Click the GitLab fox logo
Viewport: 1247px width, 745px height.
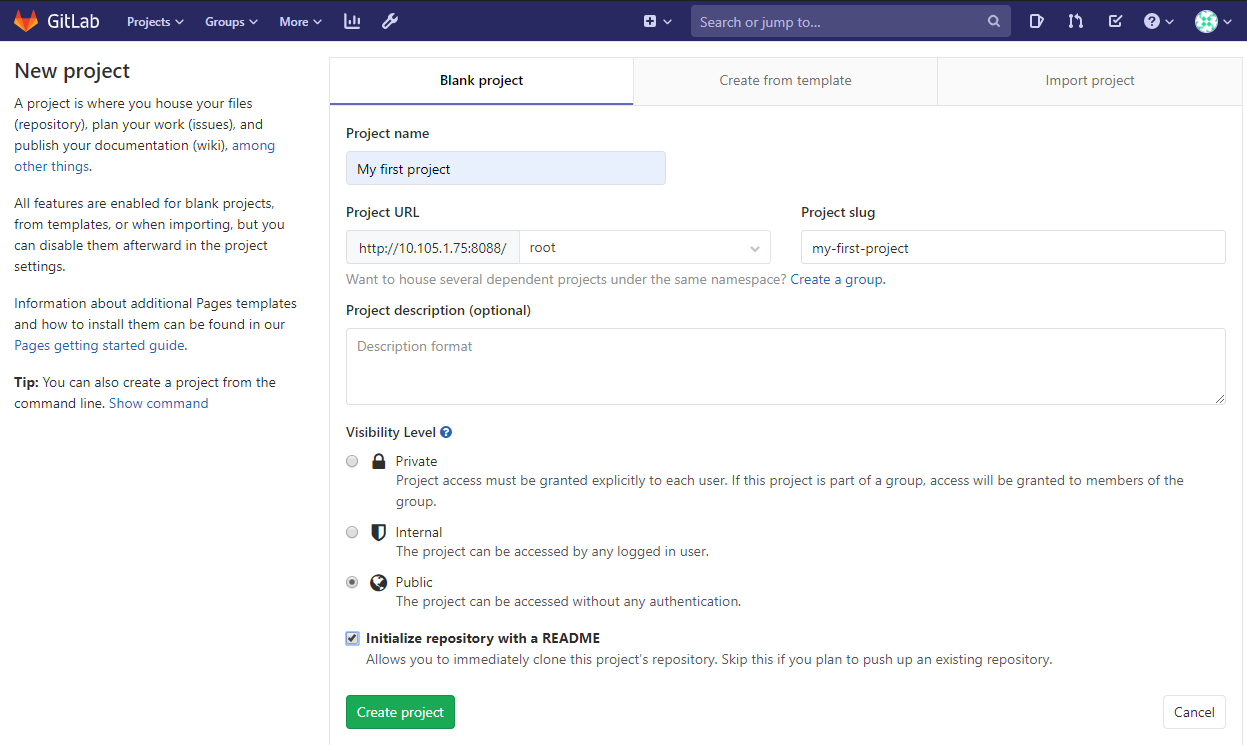[x=25, y=21]
